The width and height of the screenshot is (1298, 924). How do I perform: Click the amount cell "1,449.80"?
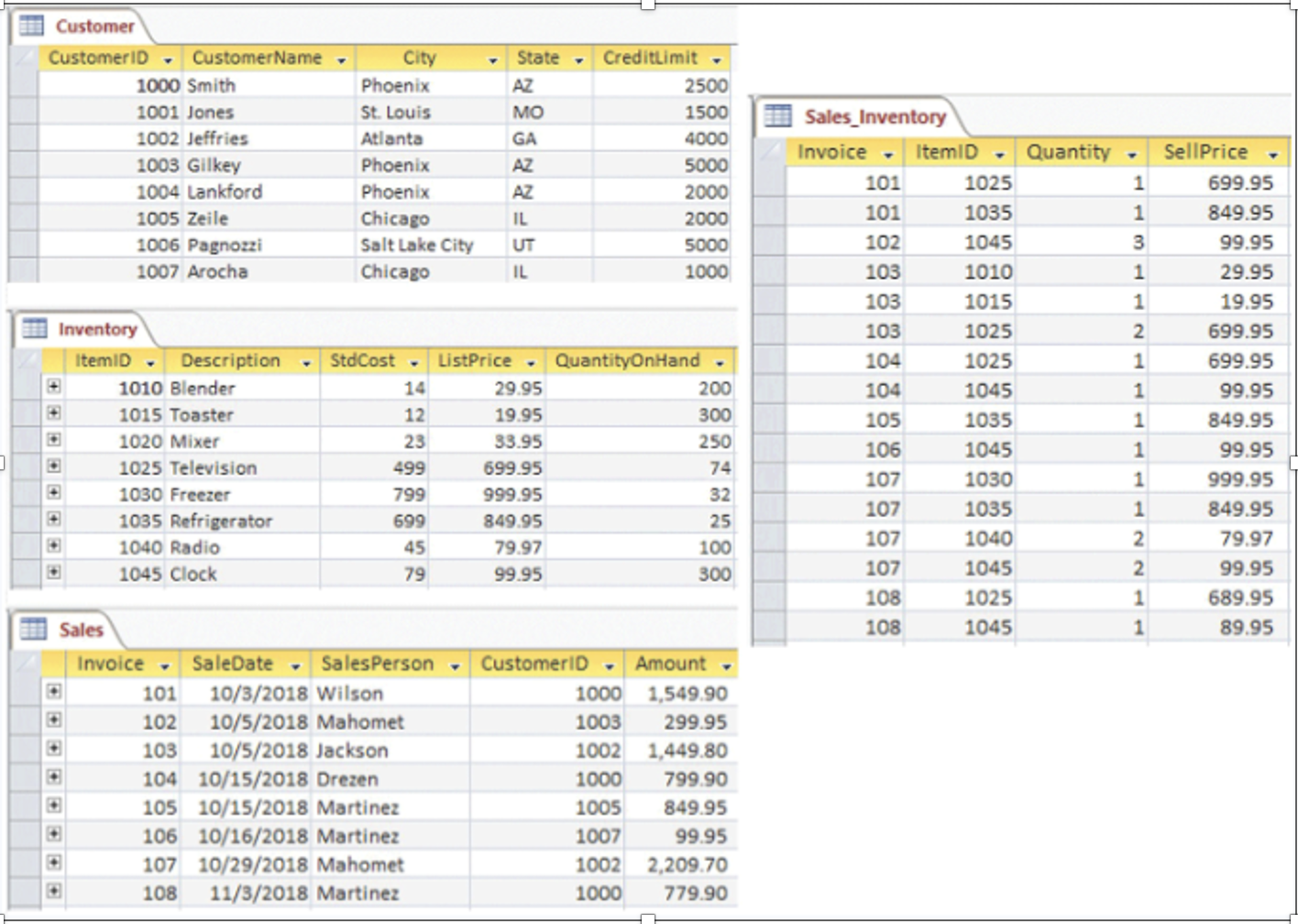(x=680, y=750)
